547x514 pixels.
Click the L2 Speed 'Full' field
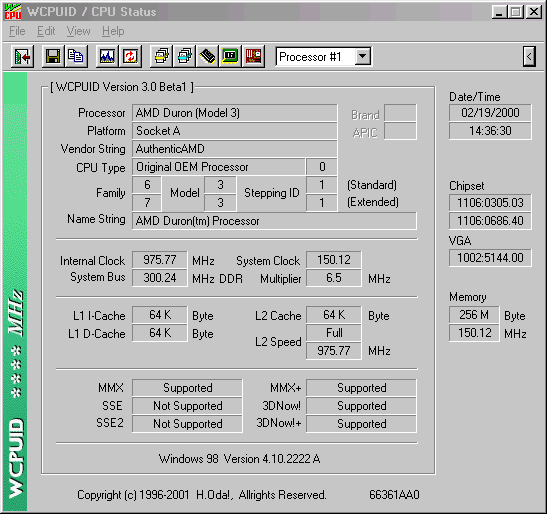click(334, 333)
